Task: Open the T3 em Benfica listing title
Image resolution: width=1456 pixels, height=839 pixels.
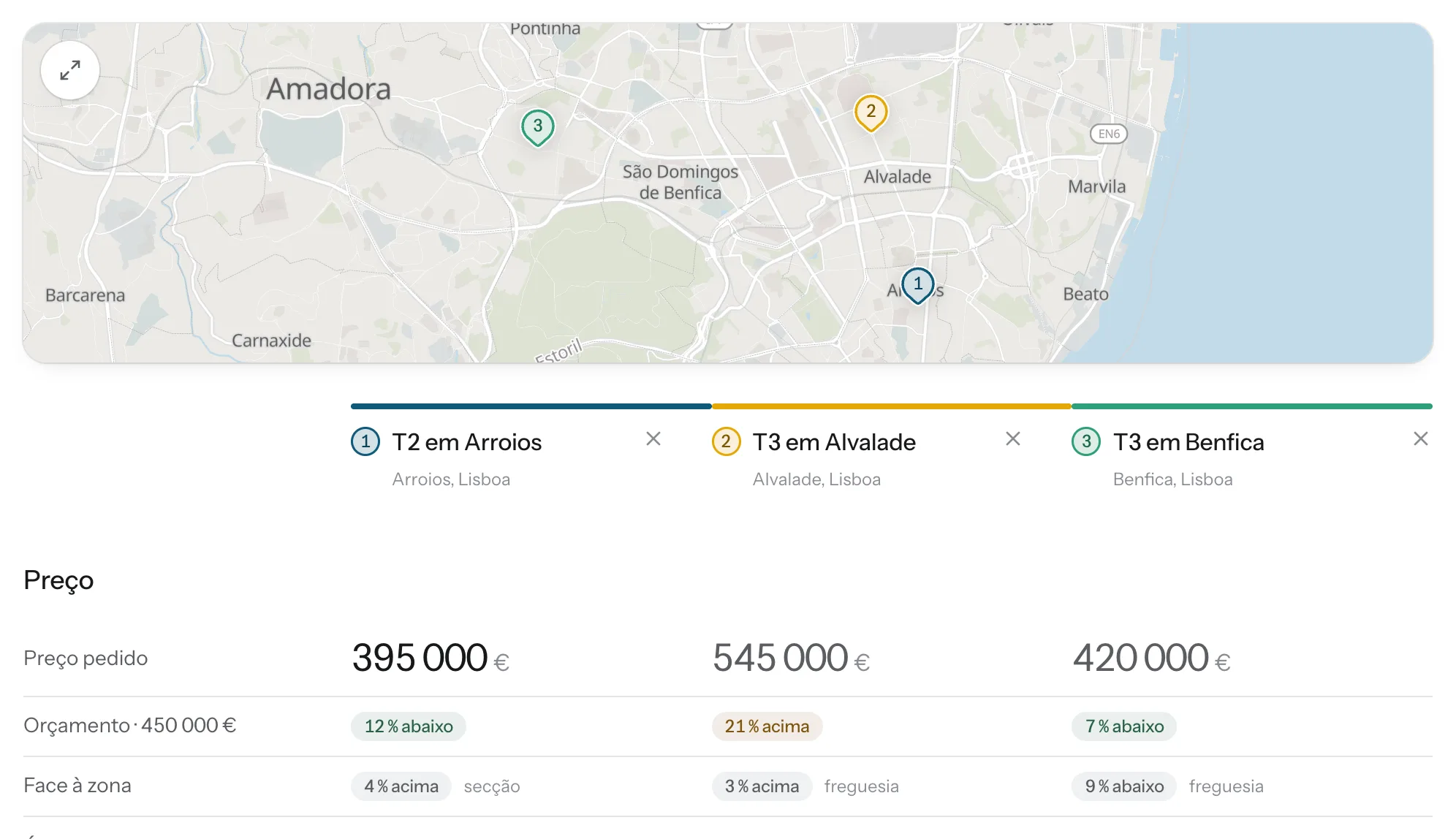Action: point(1188,442)
